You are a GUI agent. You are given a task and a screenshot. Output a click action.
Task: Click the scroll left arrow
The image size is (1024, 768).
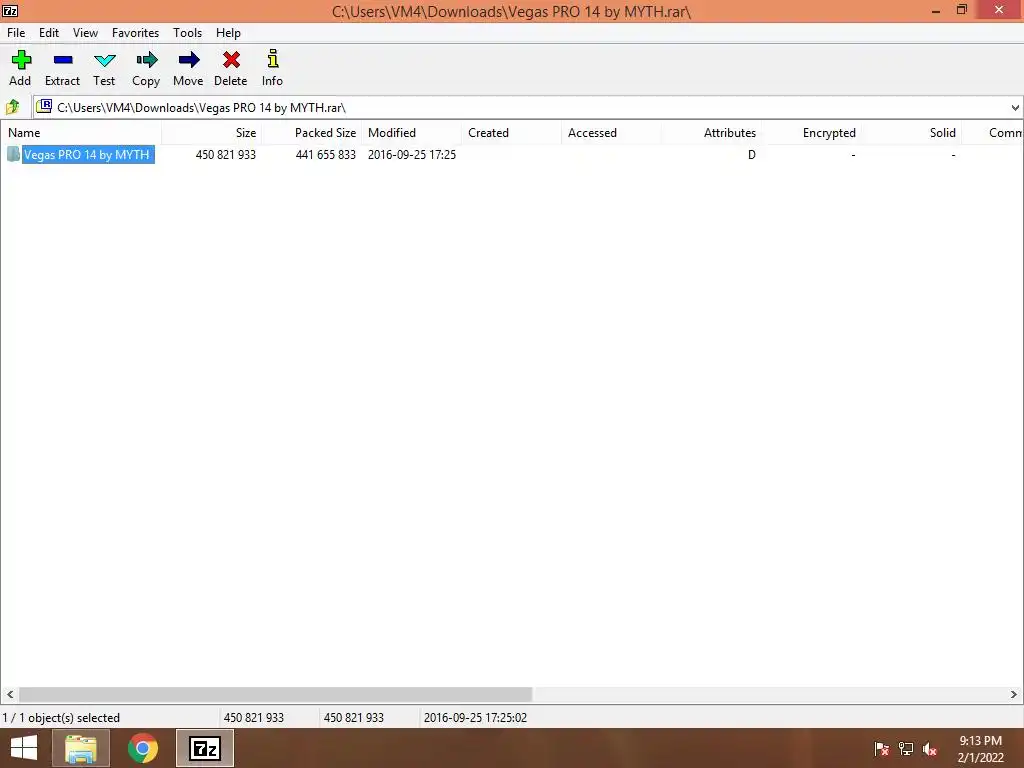click(10, 694)
